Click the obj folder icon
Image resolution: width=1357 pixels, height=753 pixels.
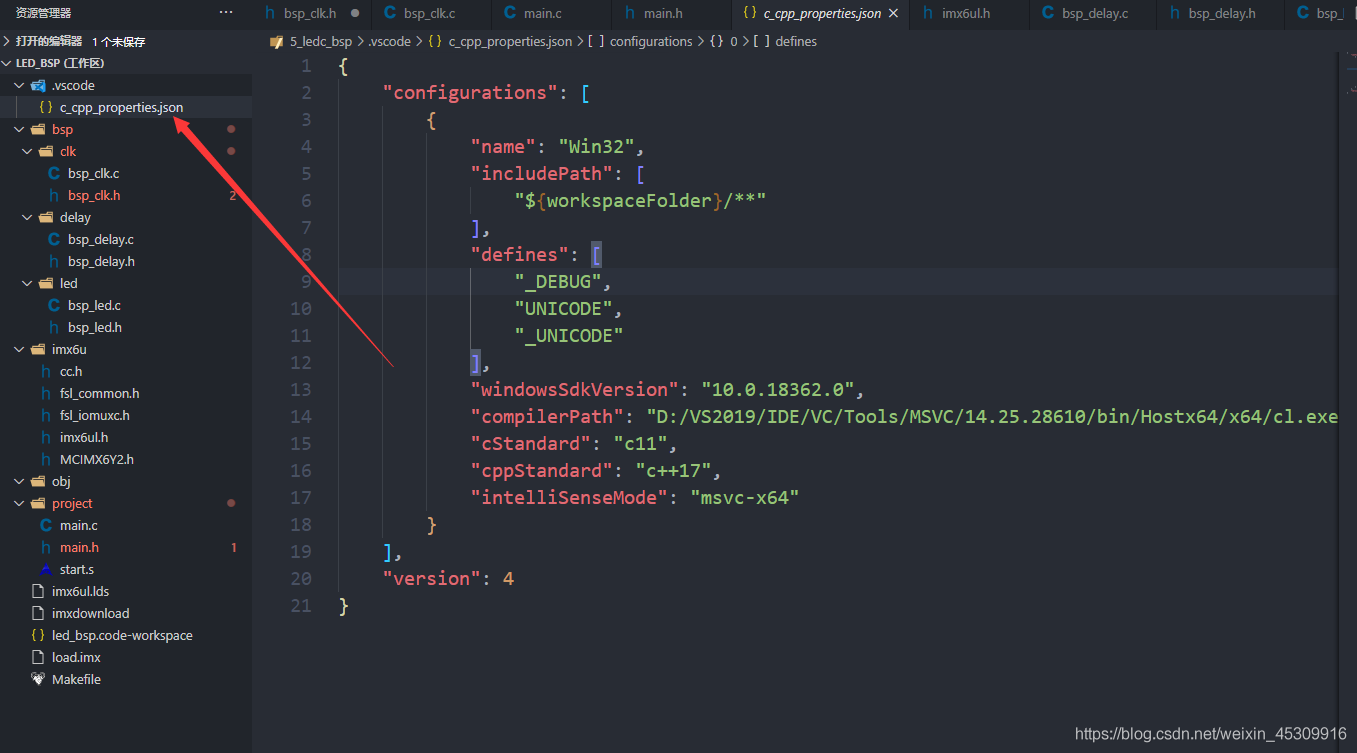(x=38, y=481)
